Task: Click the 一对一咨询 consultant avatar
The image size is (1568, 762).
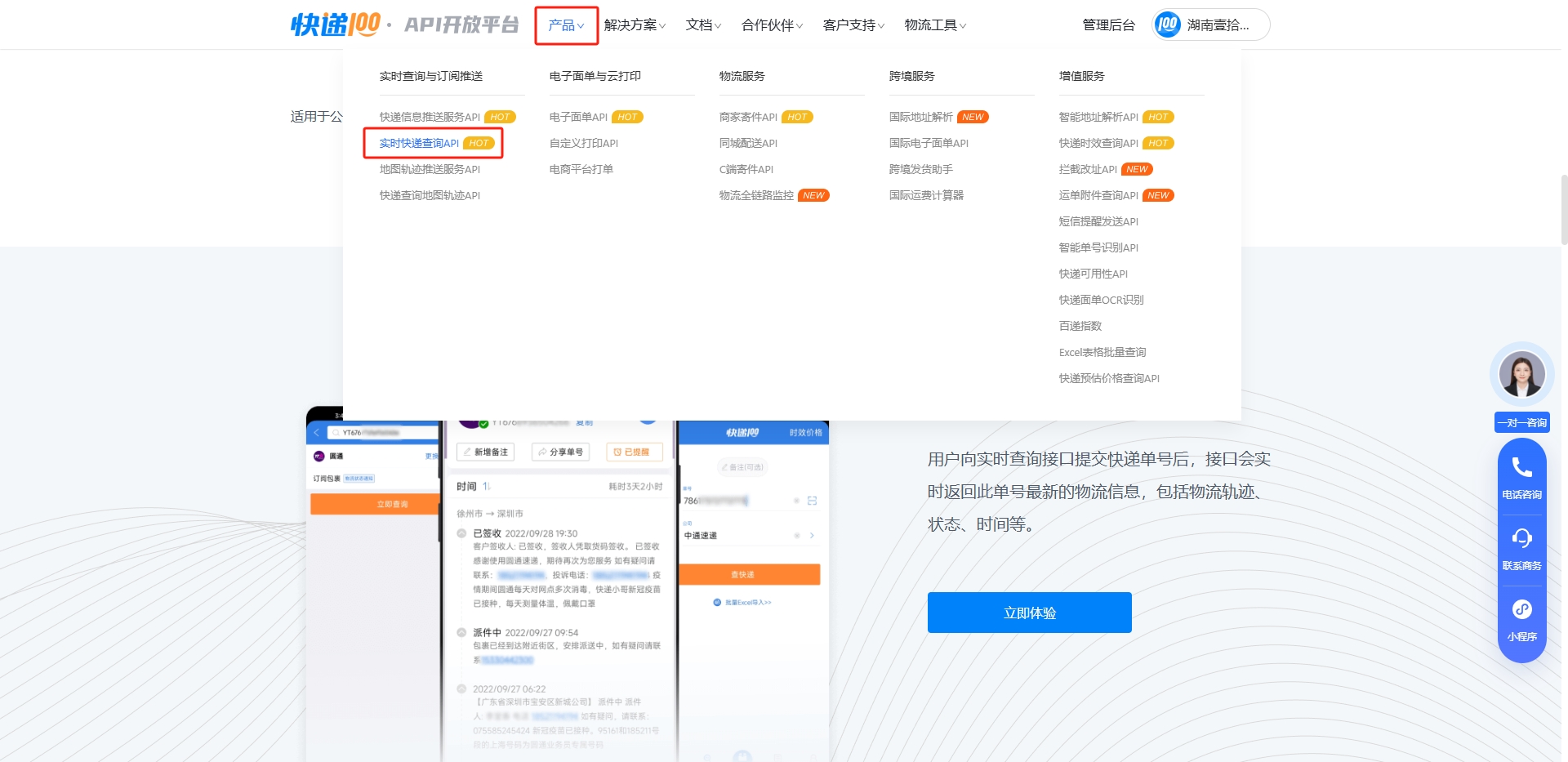Action: click(1521, 374)
